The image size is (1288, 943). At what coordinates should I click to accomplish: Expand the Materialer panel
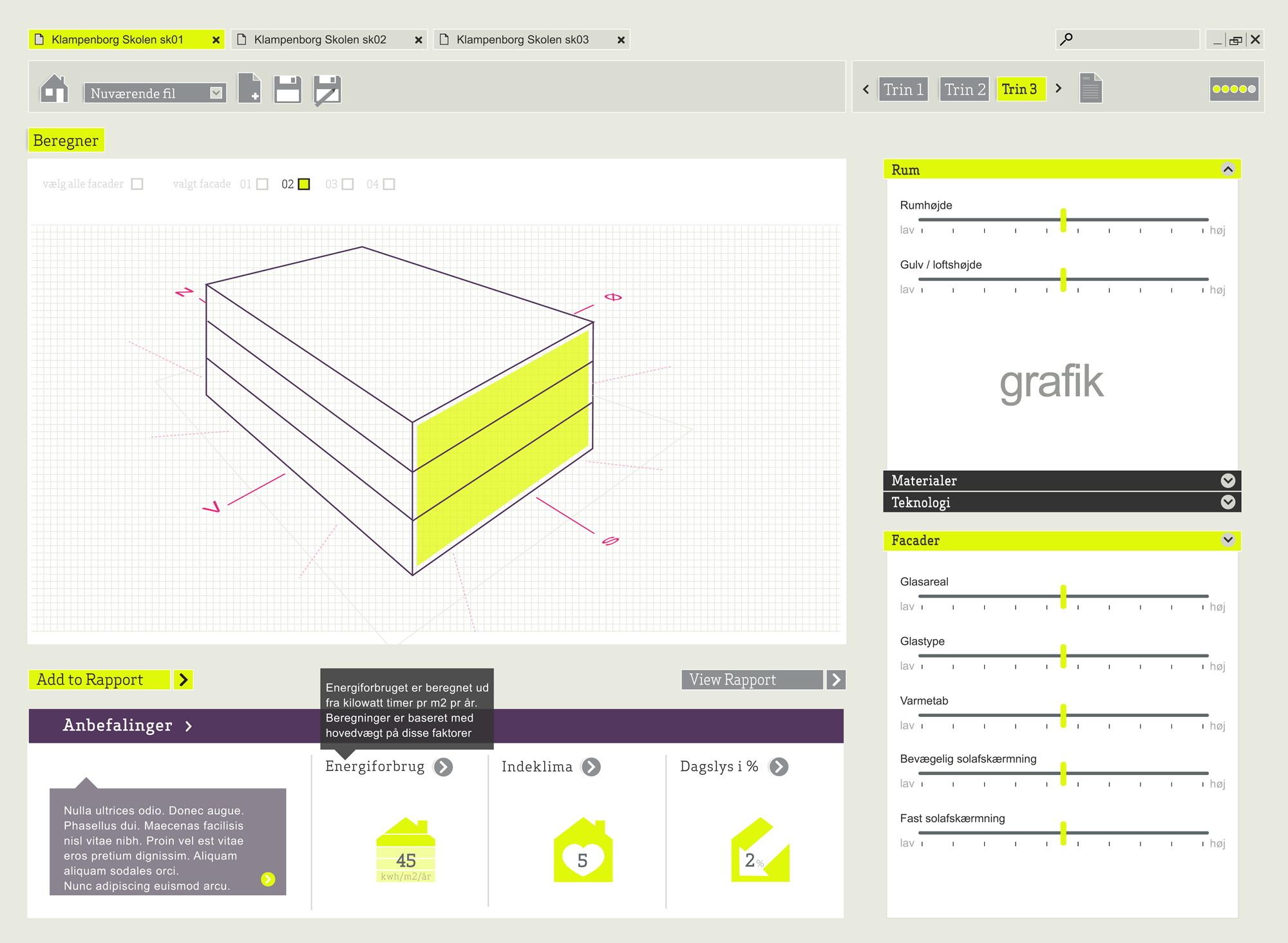(1227, 481)
